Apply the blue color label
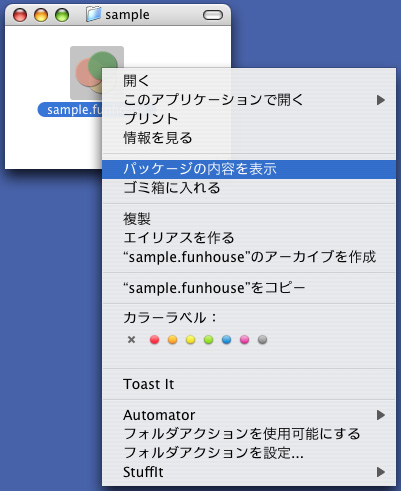 (x=226, y=340)
